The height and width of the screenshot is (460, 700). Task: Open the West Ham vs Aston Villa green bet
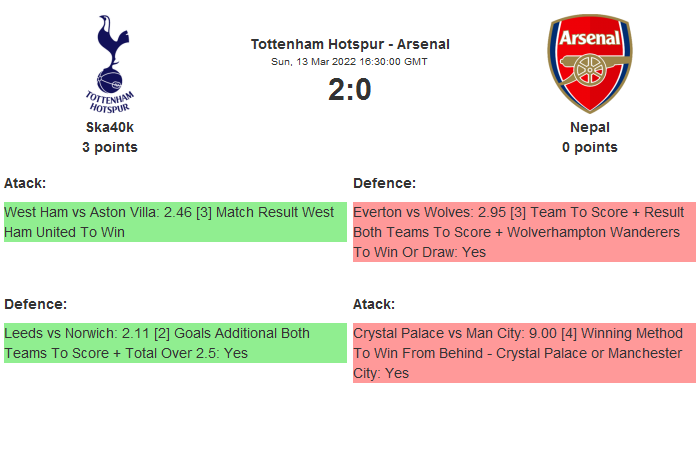coord(174,222)
